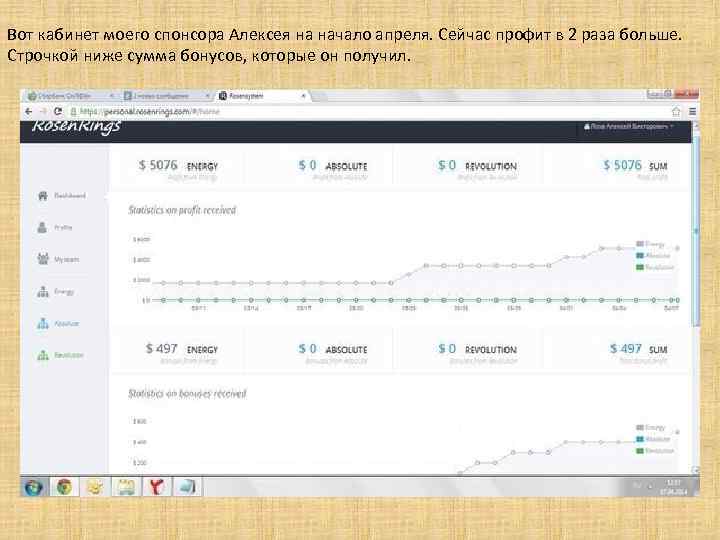Click the taskbar clock

(673, 487)
